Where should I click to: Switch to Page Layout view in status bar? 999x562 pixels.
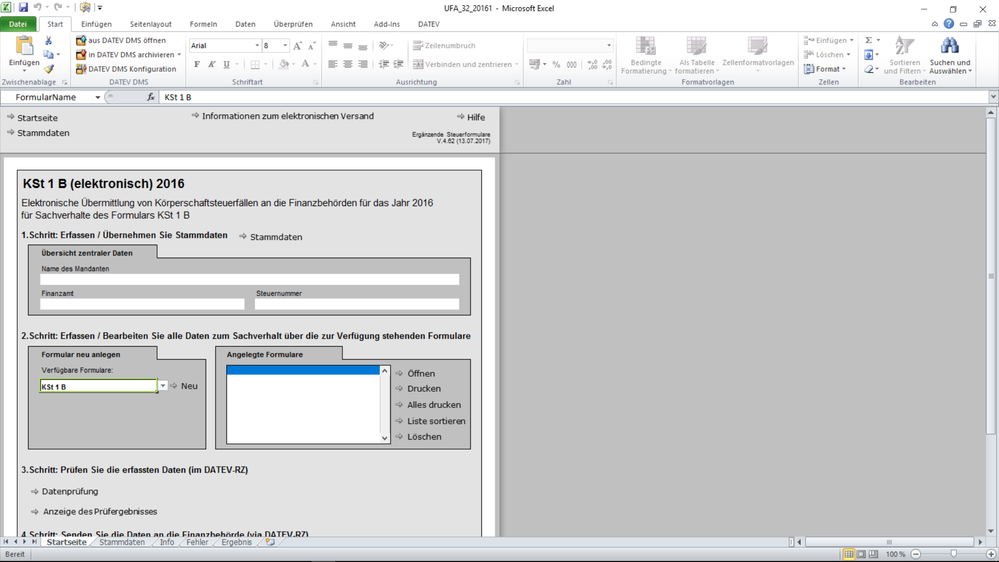861,554
